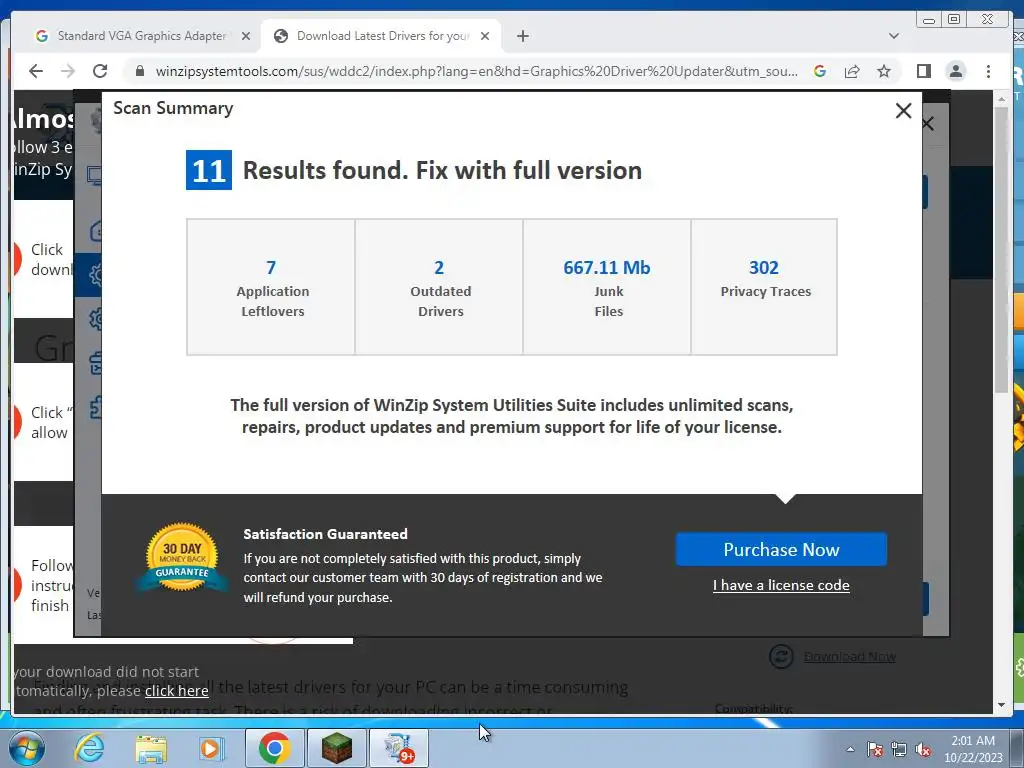This screenshot has width=1024, height=768.
Task: Minimize the Chrome browser window
Action: tap(929, 20)
